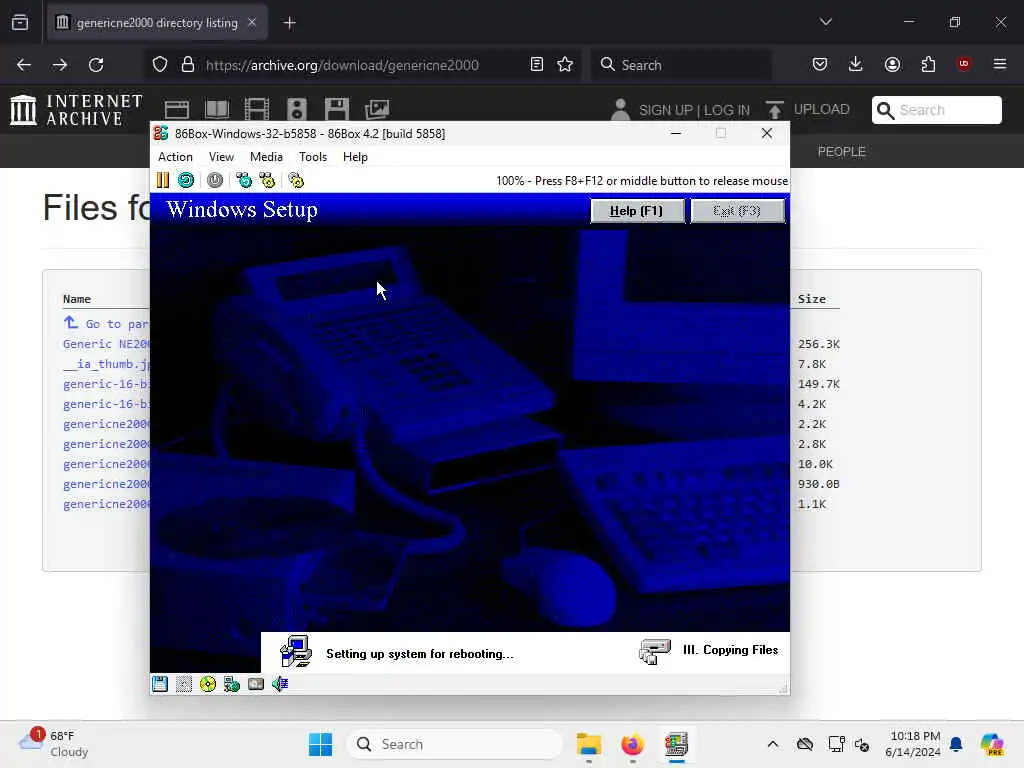Click the sound icon in 86Box status bar
Viewport: 1024px width, 768px height.
[x=280, y=684]
